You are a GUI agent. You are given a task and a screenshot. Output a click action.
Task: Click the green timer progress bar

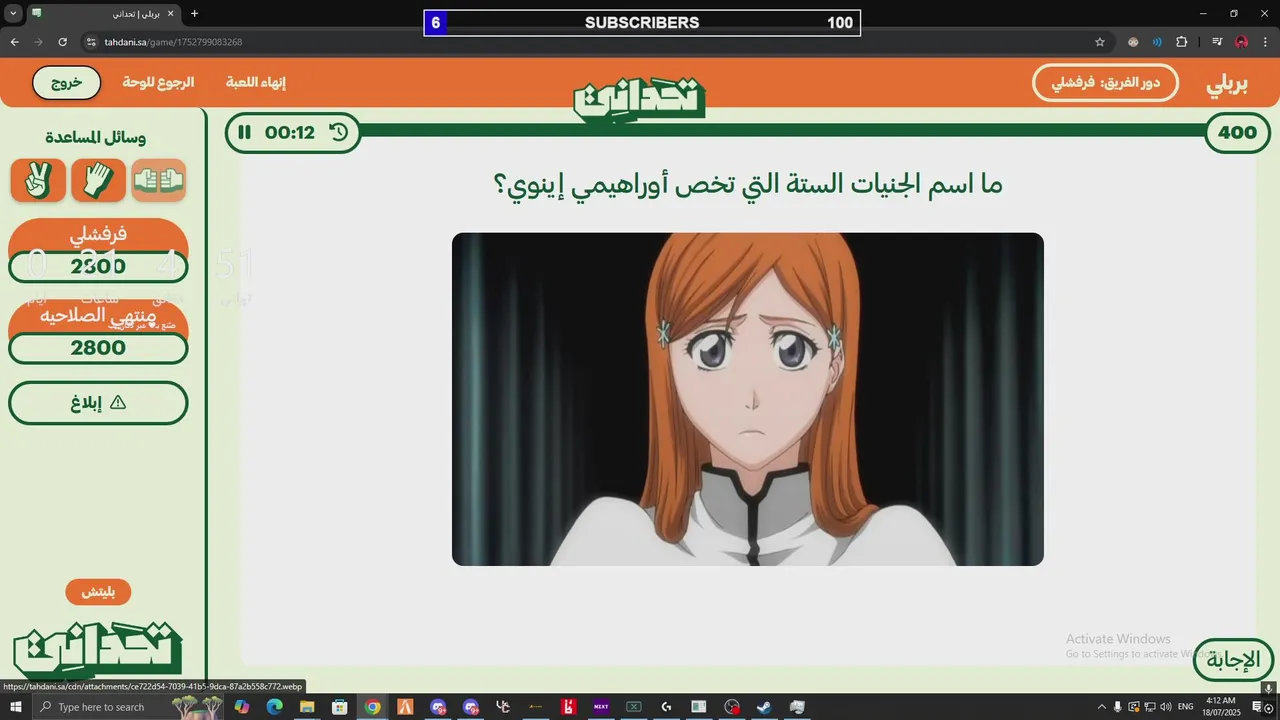pos(780,131)
